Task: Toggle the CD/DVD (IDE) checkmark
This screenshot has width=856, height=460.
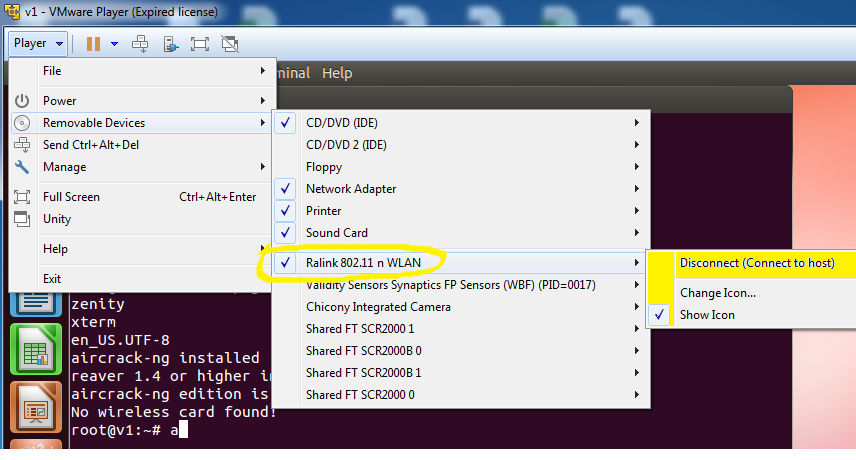Action: coord(286,123)
